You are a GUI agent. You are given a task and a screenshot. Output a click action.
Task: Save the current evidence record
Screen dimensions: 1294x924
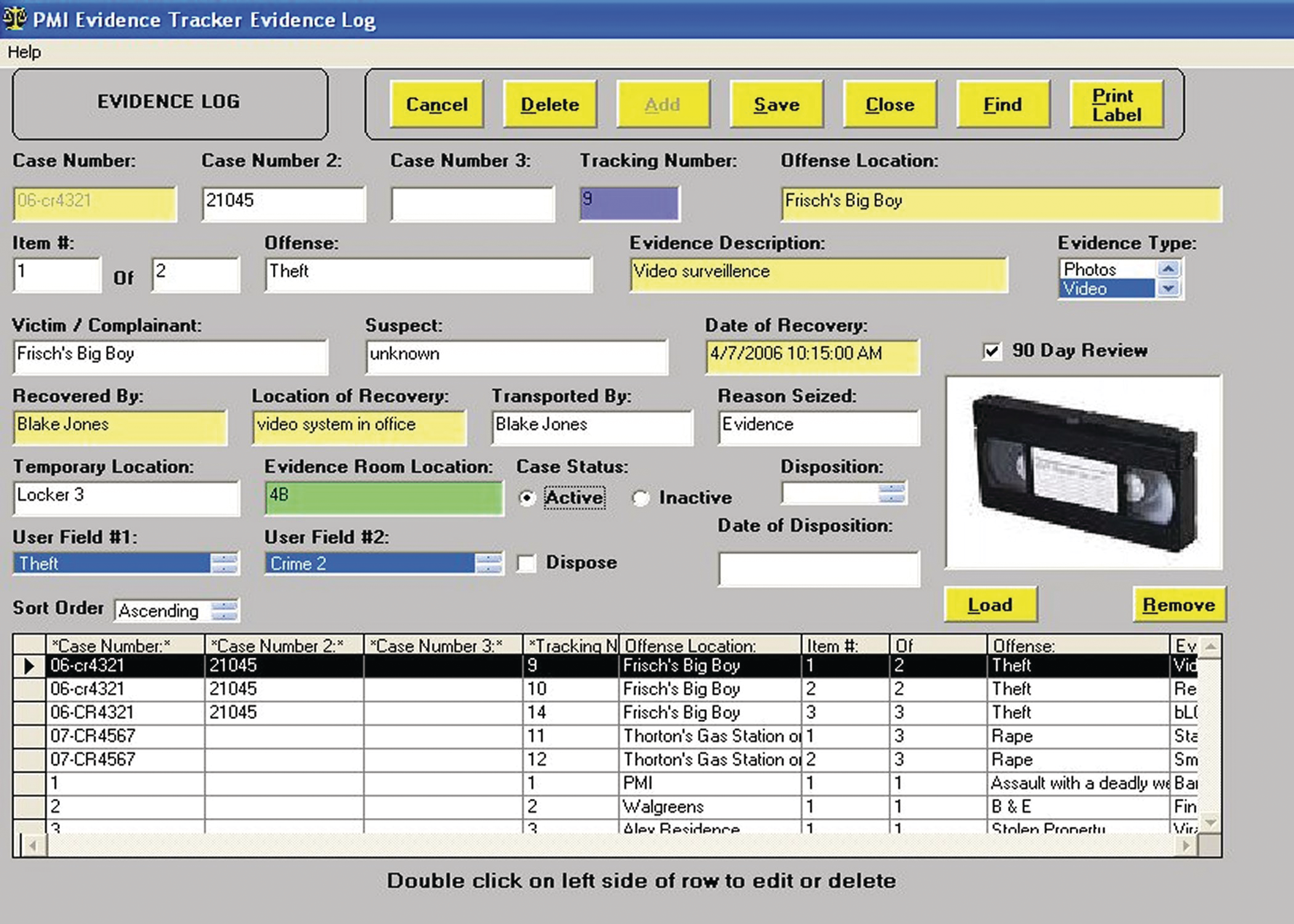pos(775,103)
